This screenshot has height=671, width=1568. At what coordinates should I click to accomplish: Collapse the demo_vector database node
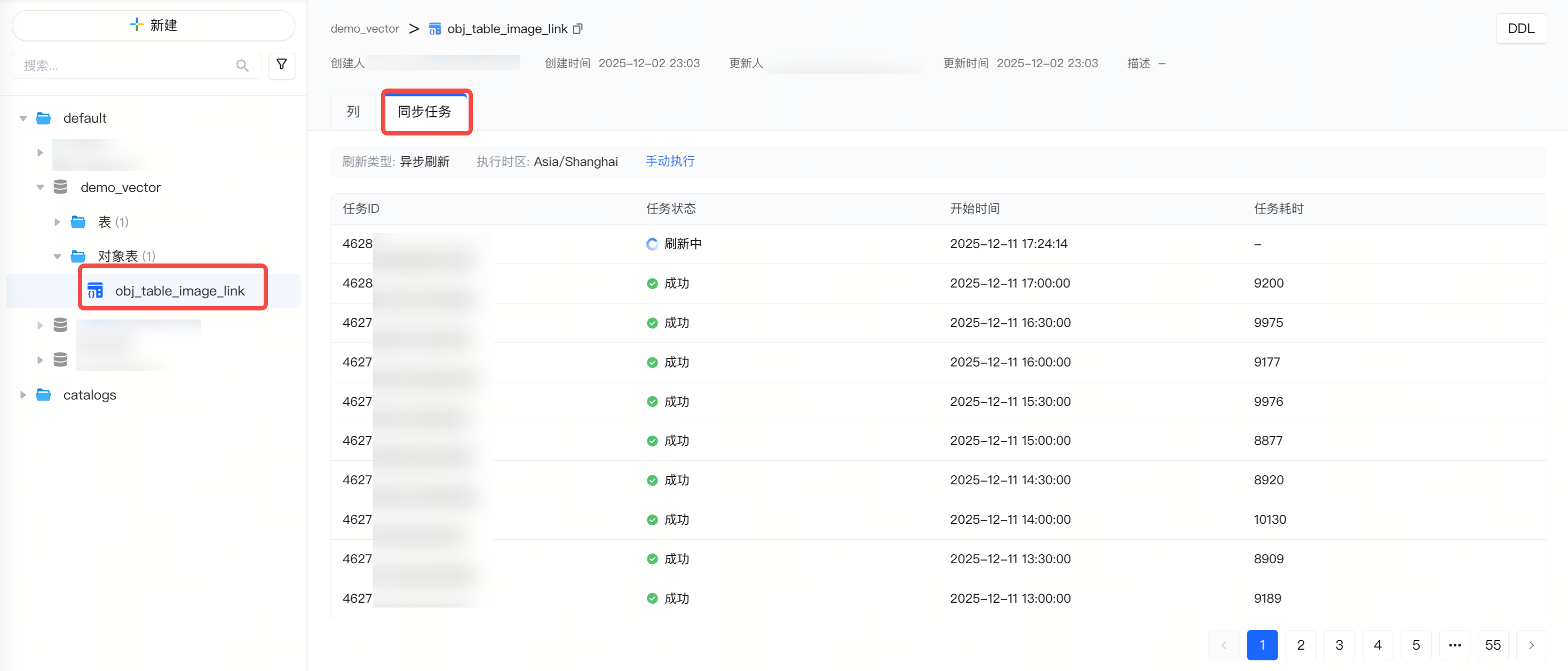(x=40, y=187)
